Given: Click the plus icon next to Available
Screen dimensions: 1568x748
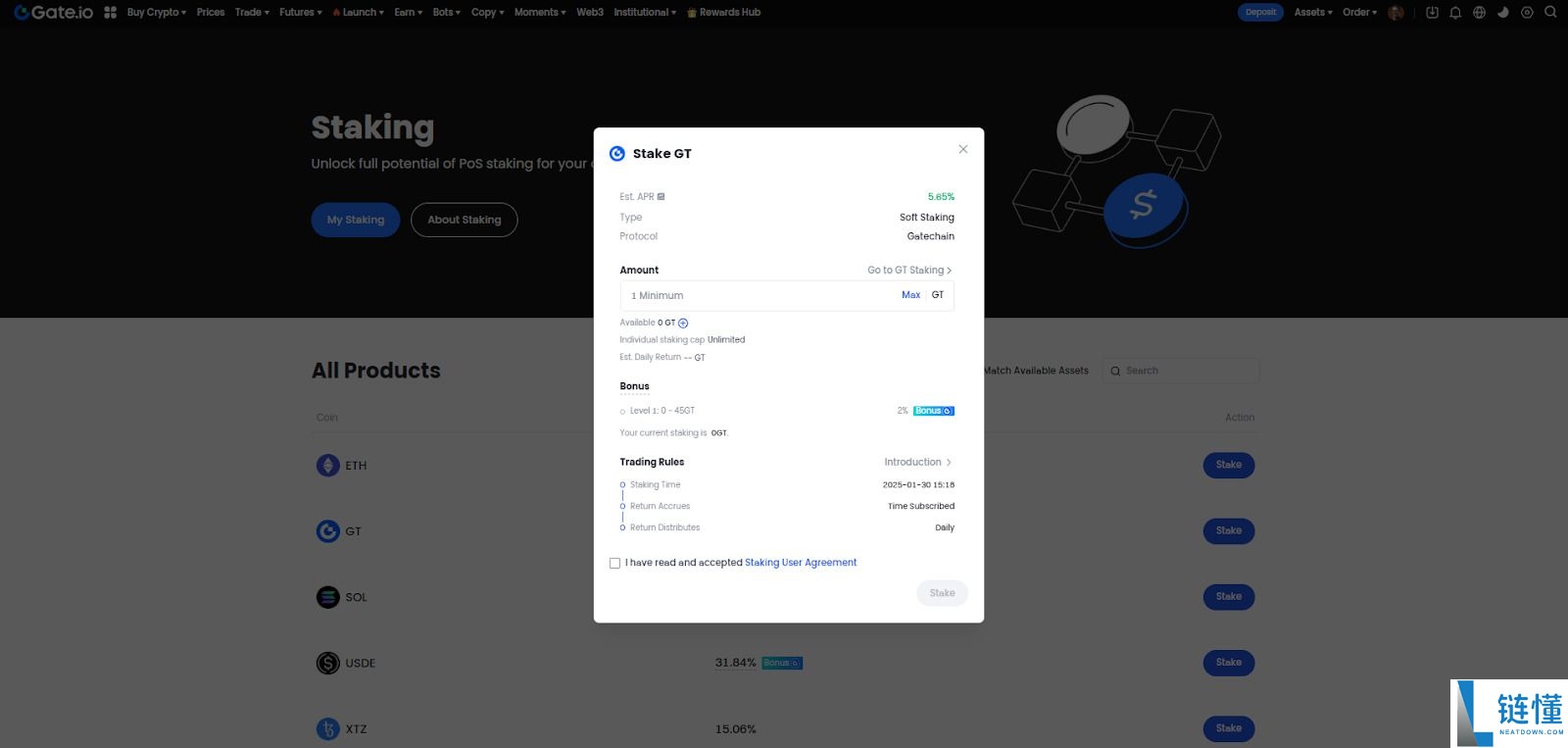Looking at the screenshot, I should 683,324.
